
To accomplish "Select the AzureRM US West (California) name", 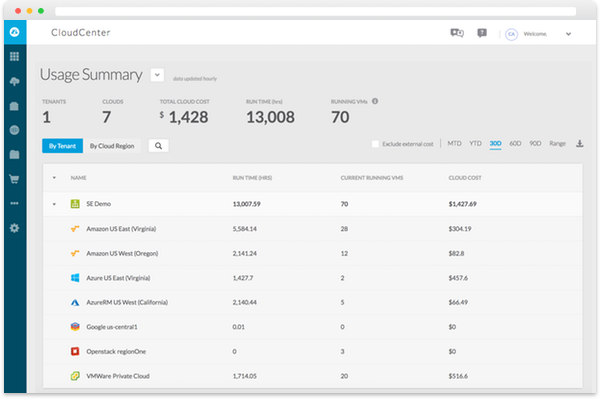I will (127, 302).
